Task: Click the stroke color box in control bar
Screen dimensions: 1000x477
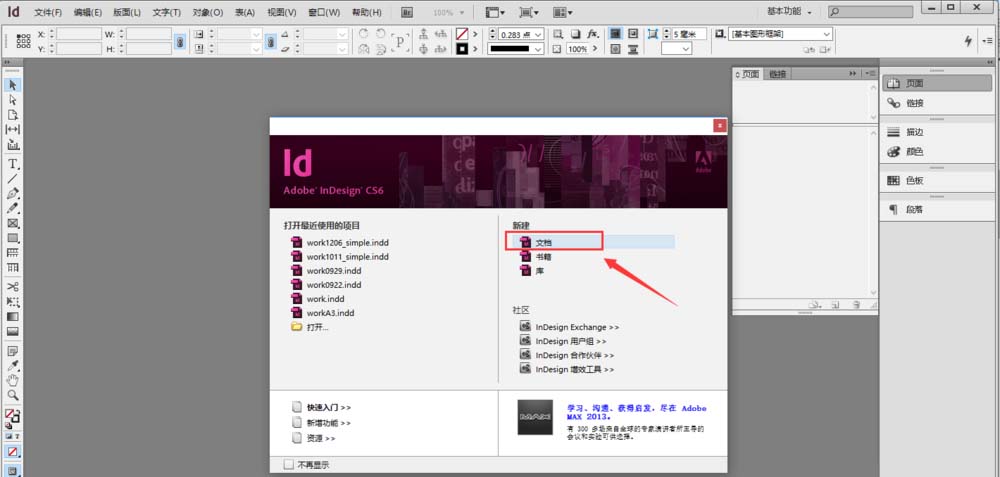Action: [462, 48]
